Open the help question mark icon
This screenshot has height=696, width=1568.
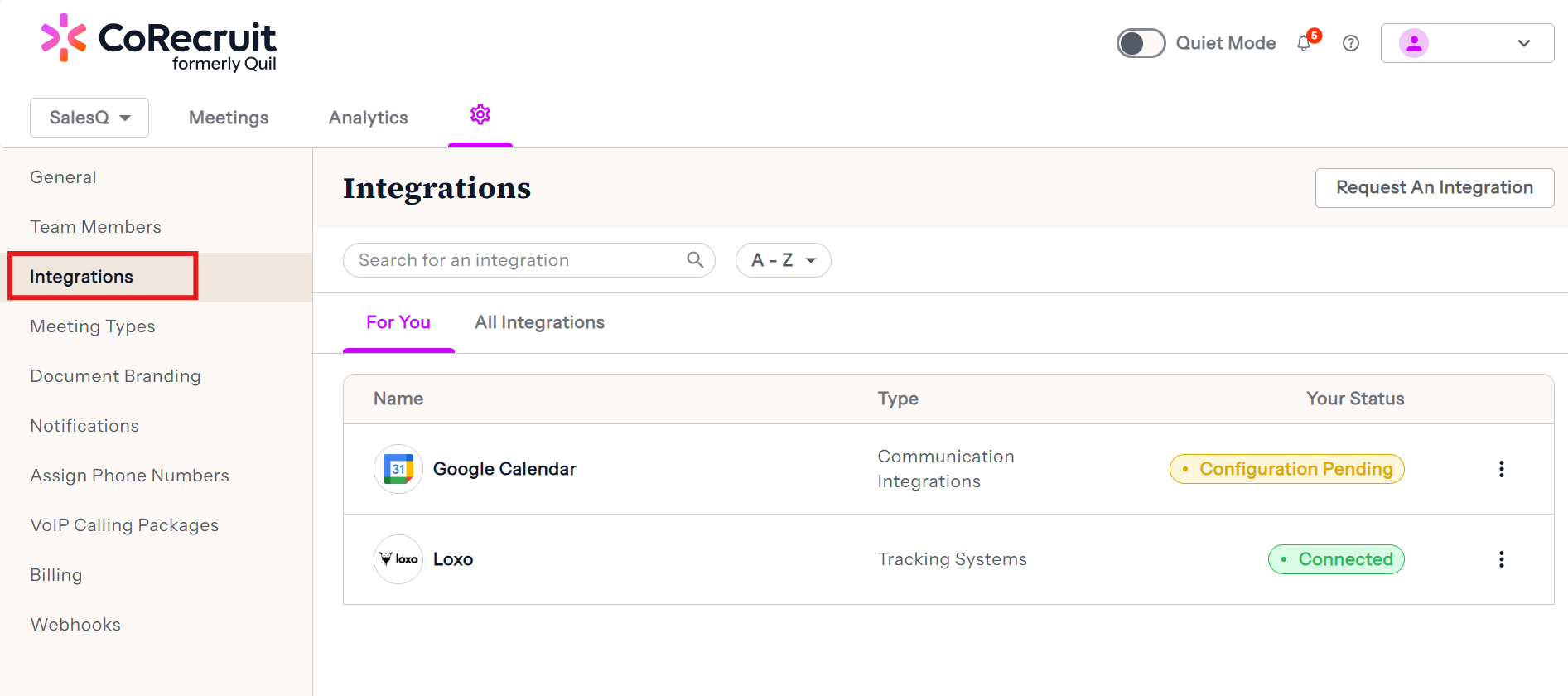pyautogui.click(x=1351, y=43)
